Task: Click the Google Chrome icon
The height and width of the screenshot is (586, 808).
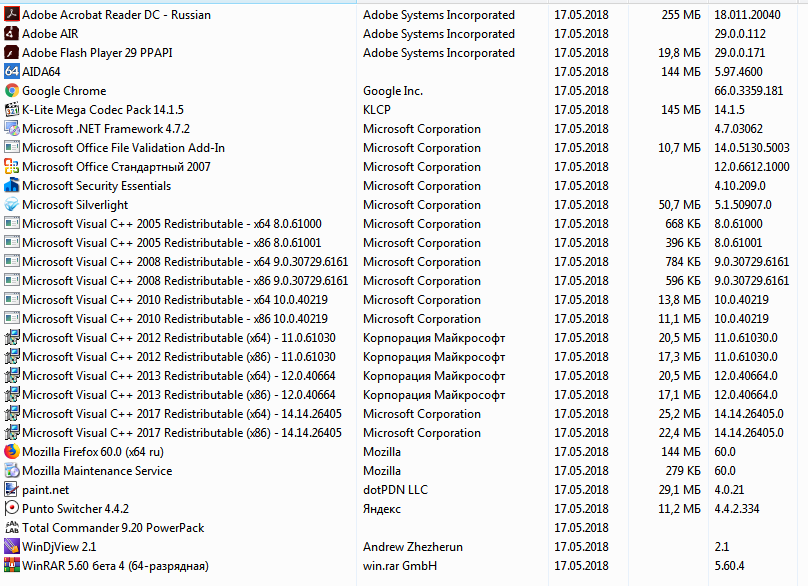Action: pyautogui.click(x=11, y=91)
